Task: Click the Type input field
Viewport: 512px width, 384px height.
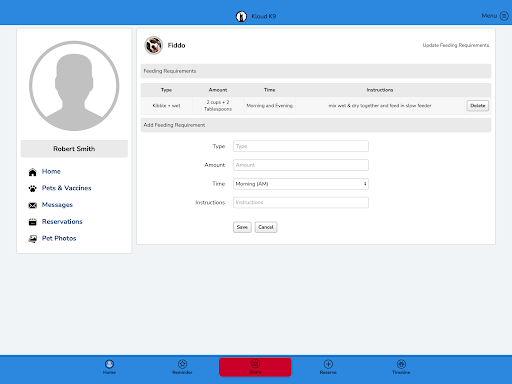Action: [x=301, y=146]
